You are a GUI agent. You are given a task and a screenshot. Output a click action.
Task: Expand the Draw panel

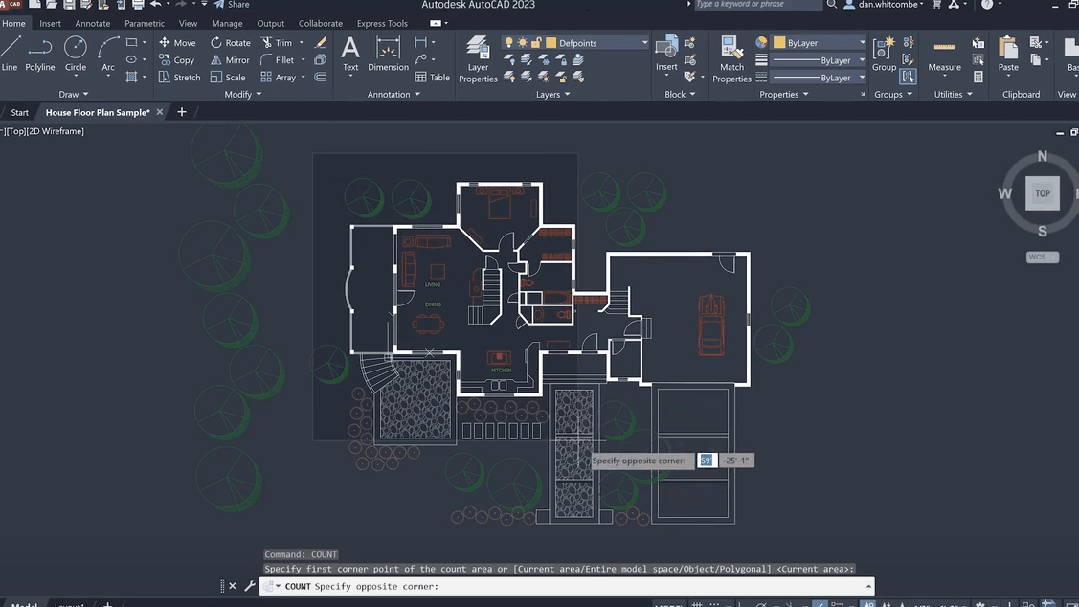point(74,95)
